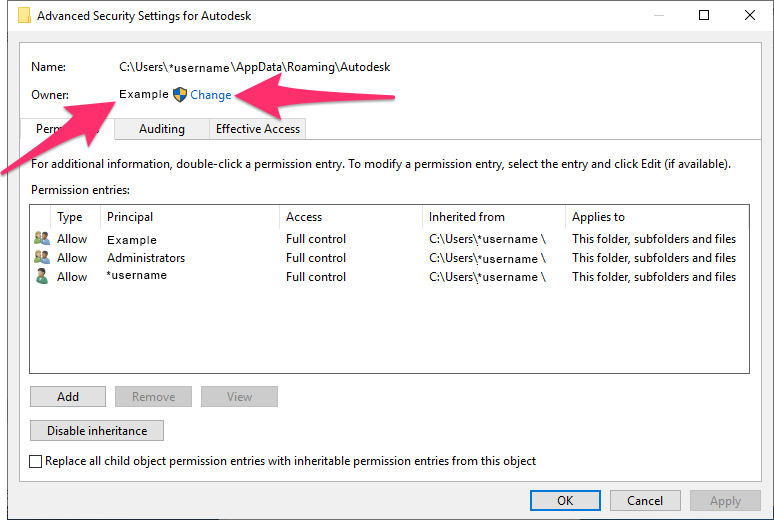This screenshot has height=520, width=774.
Task: Click the Administrators entry group icon
Action: 41,258
